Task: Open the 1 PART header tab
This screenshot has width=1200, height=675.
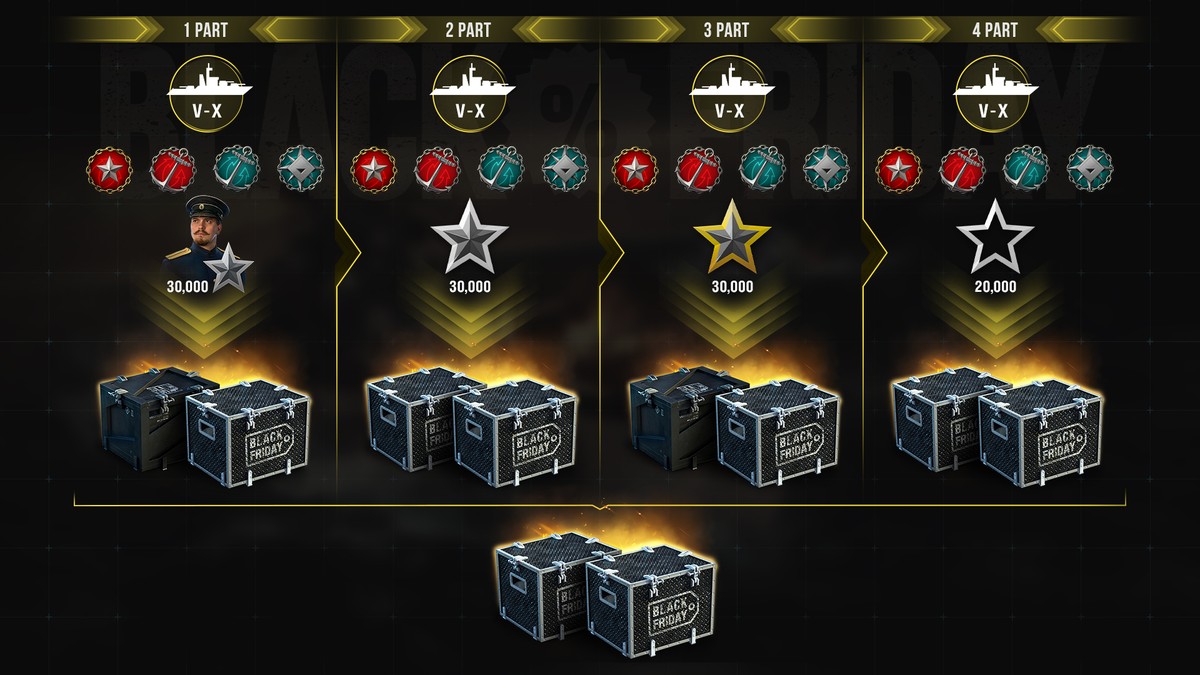Action: pyautogui.click(x=204, y=30)
